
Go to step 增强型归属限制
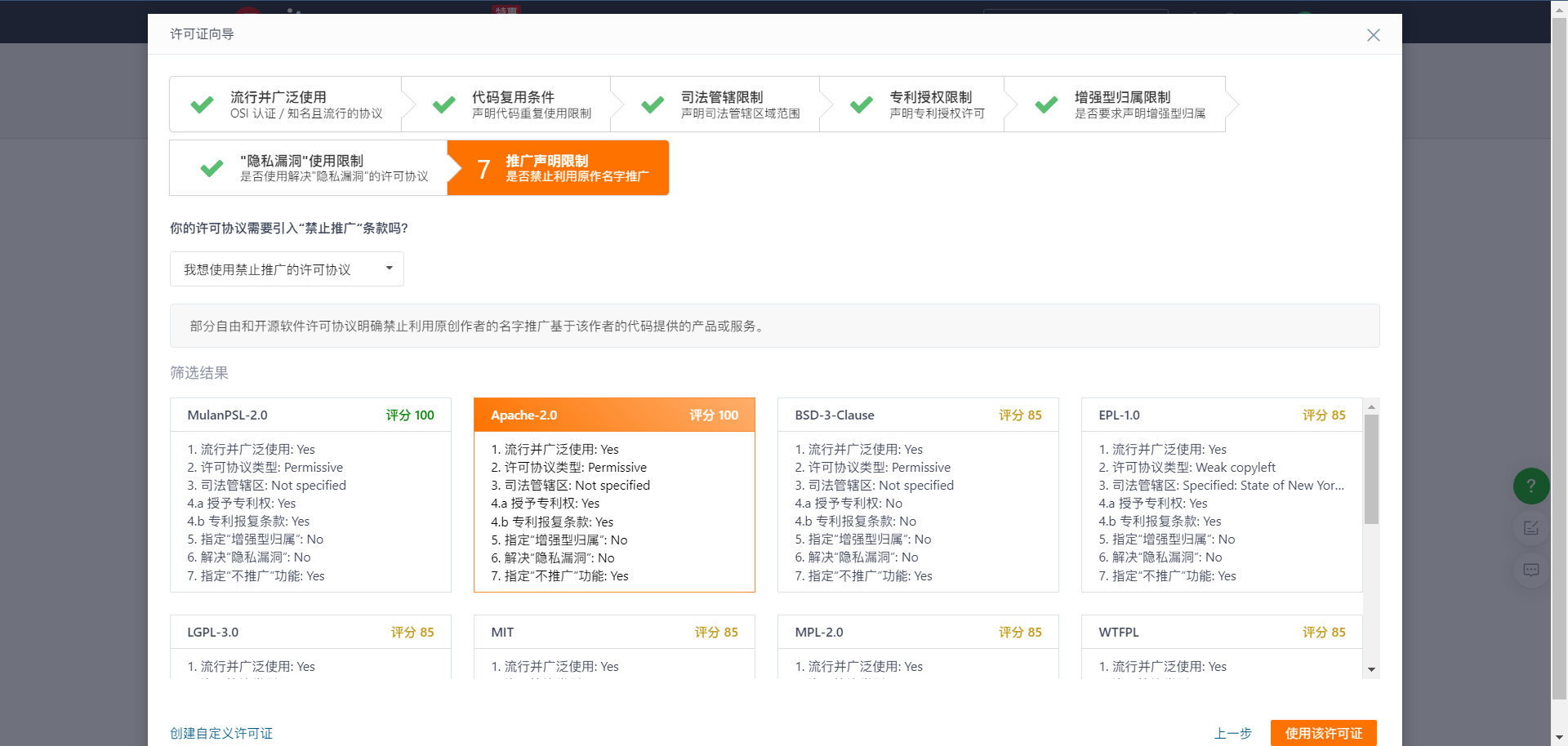1115,104
